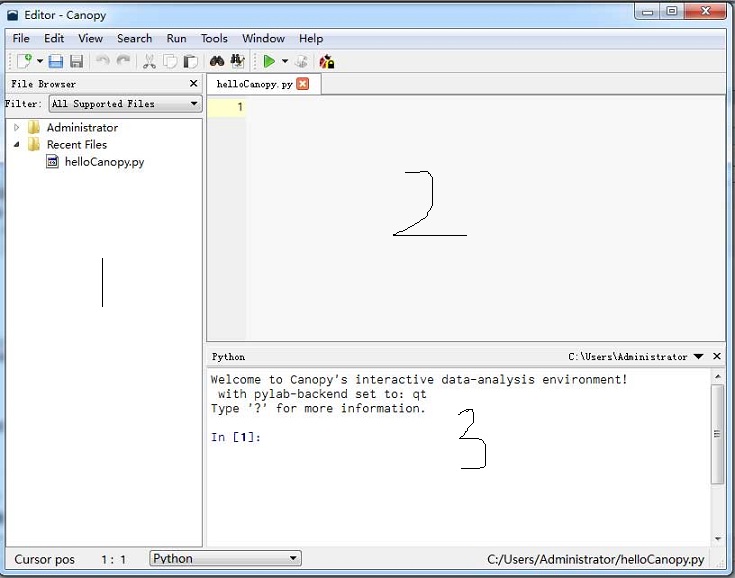
Task: Click the Python panel title
Action: click(228, 357)
